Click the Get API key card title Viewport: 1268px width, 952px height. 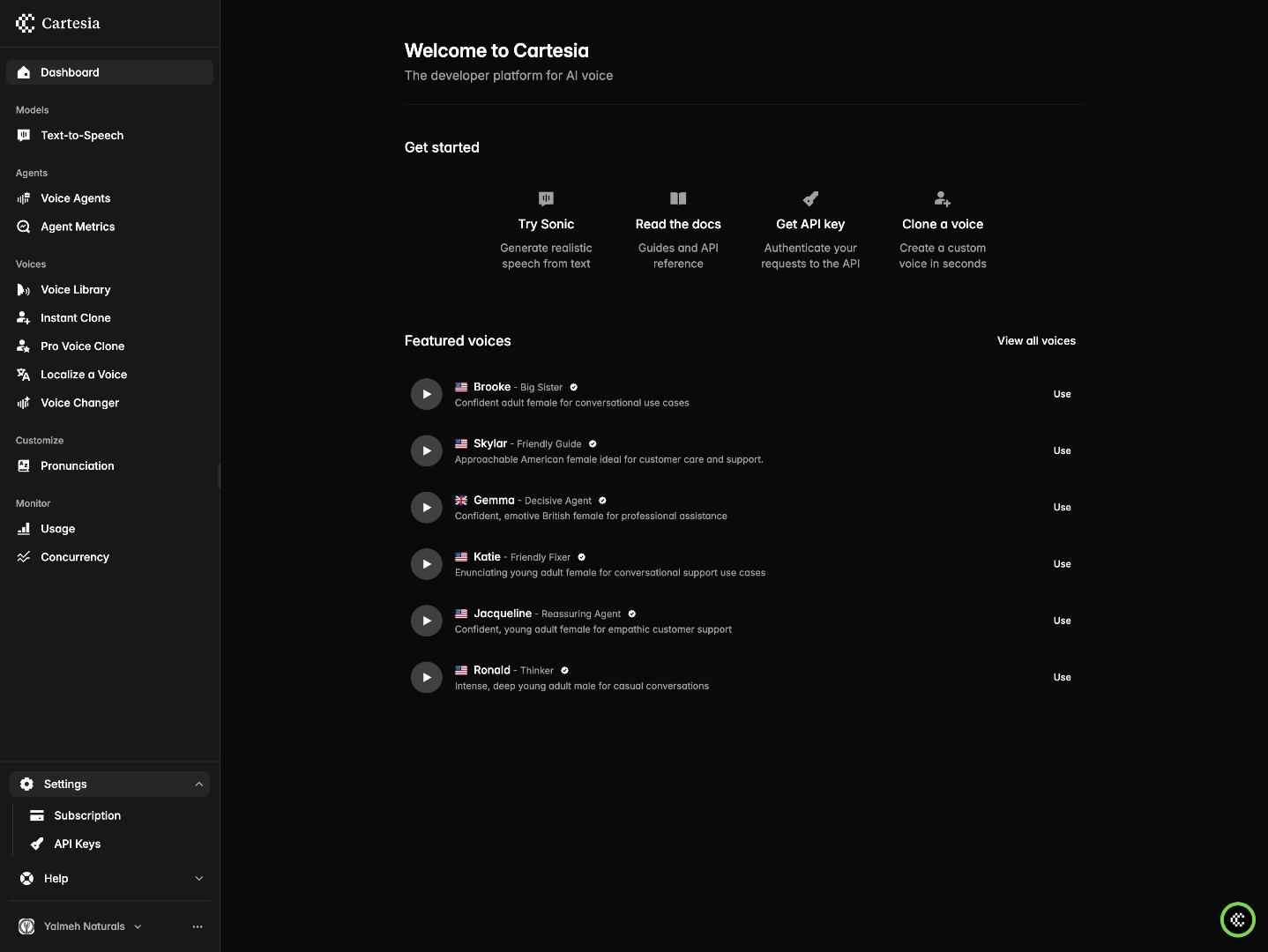click(810, 224)
